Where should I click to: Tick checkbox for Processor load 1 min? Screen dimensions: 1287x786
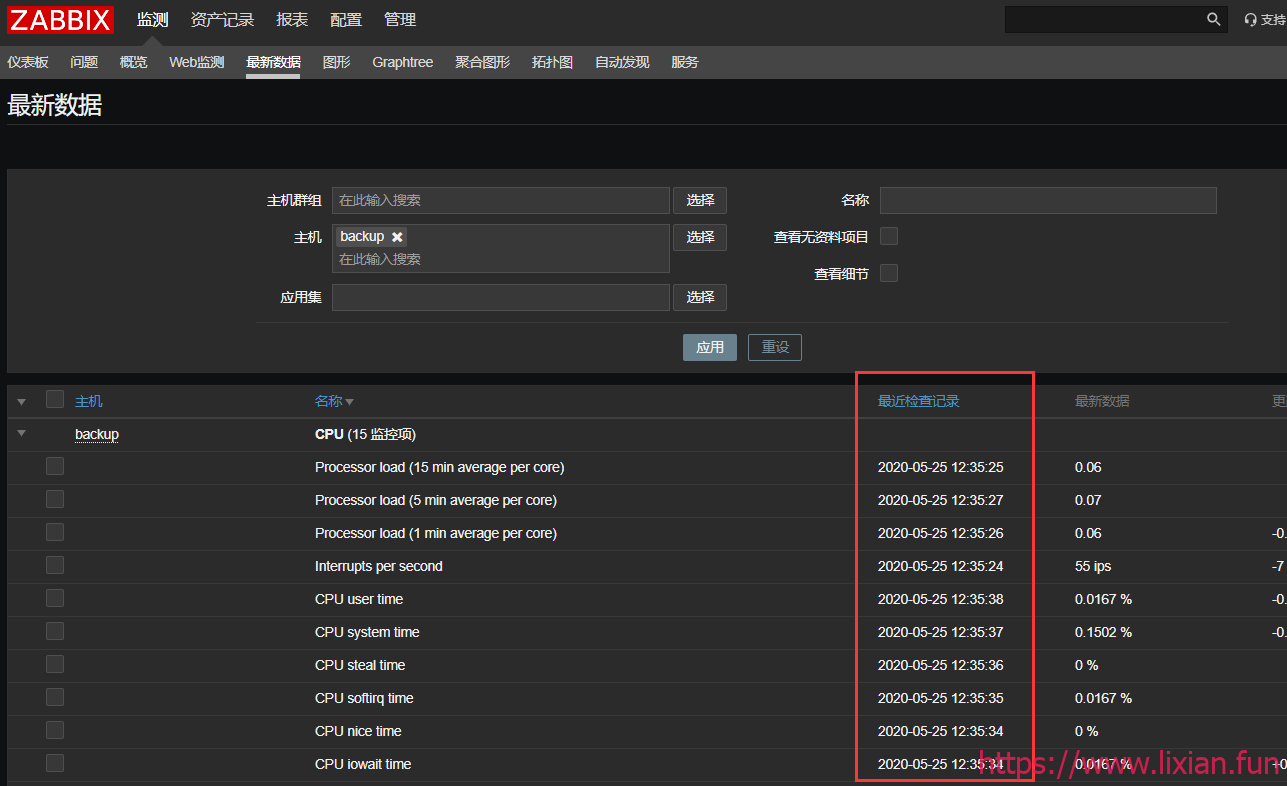point(55,532)
